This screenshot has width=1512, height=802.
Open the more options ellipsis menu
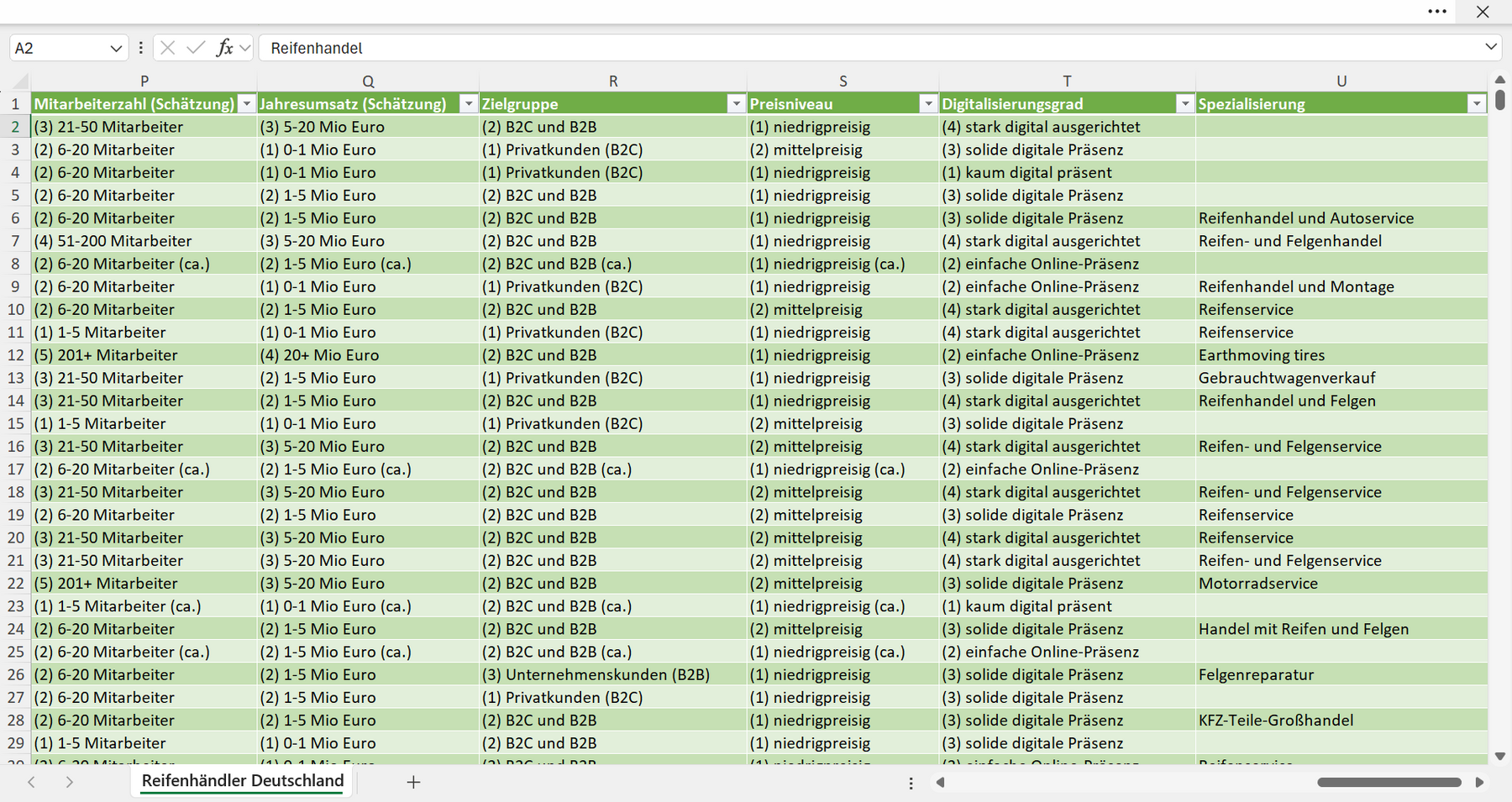tap(1436, 12)
